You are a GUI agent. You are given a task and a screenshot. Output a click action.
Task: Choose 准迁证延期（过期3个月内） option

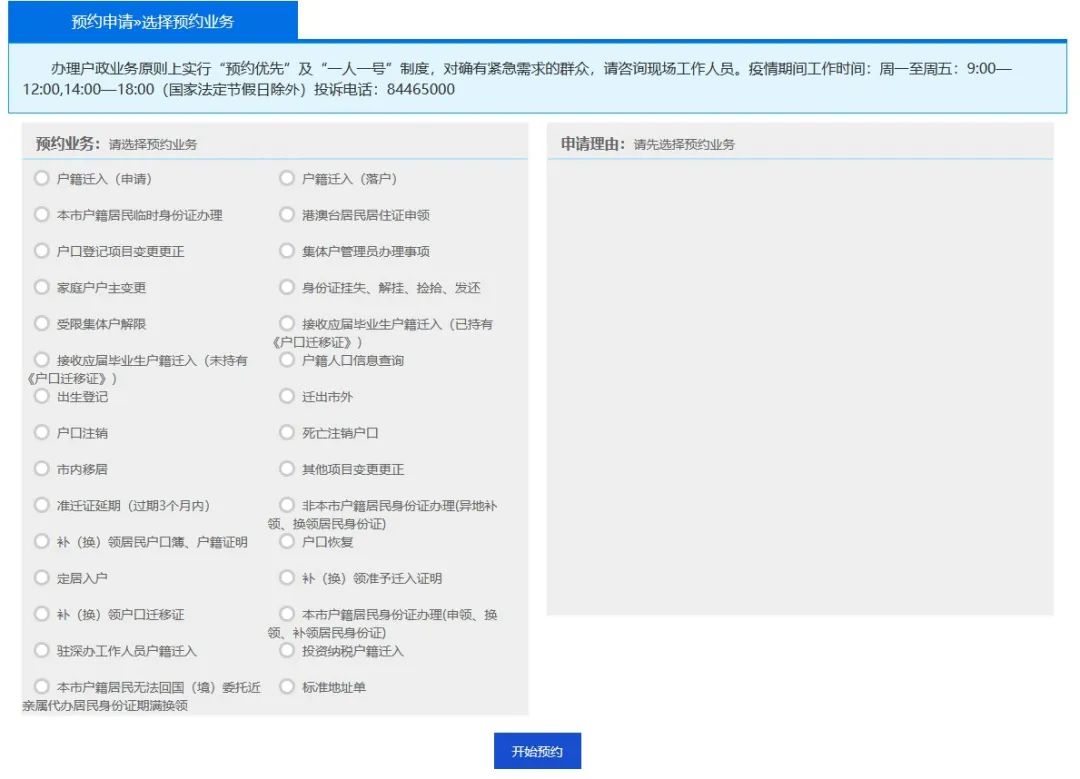[x=42, y=505]
